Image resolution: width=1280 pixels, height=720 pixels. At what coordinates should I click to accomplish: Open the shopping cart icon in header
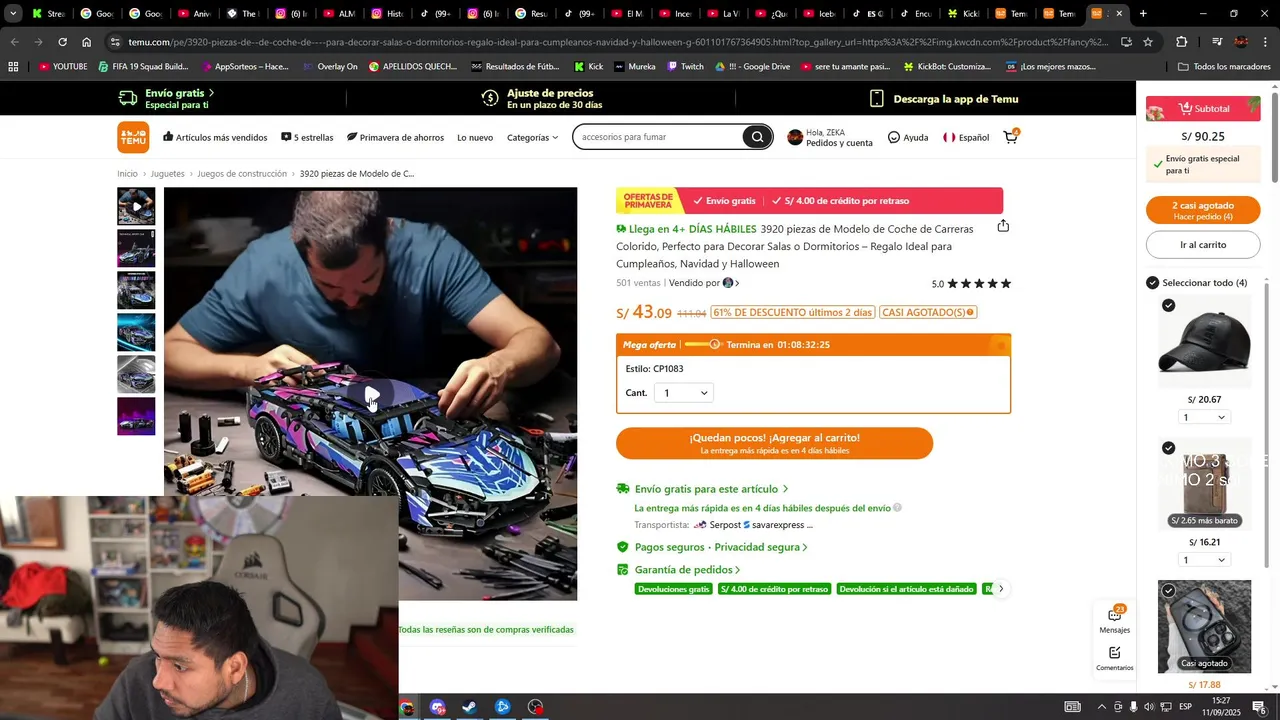click(1011, 137)
